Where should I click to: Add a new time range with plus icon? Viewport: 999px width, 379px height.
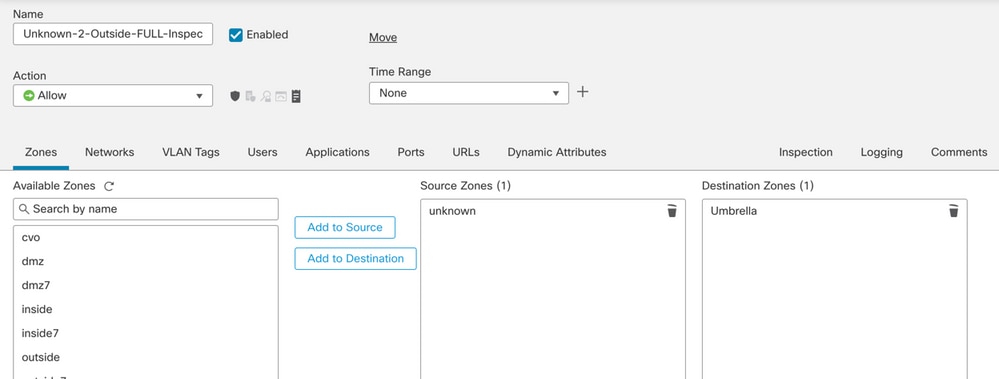[582, 92]
